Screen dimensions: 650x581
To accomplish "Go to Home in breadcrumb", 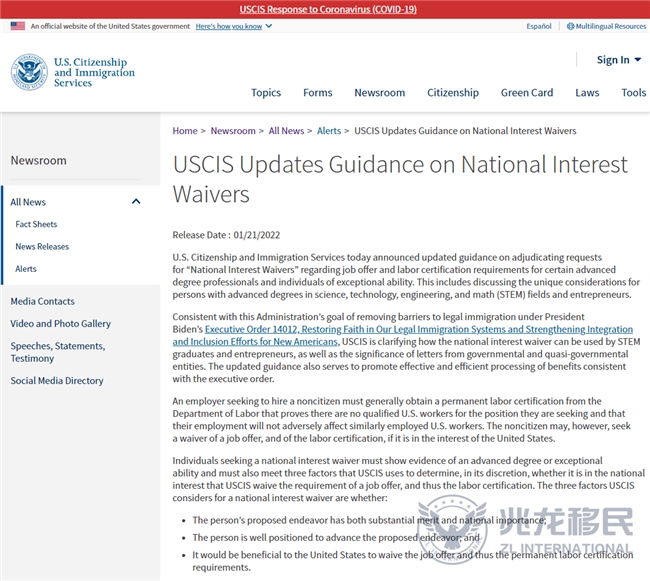I will (x=185, y=131).
